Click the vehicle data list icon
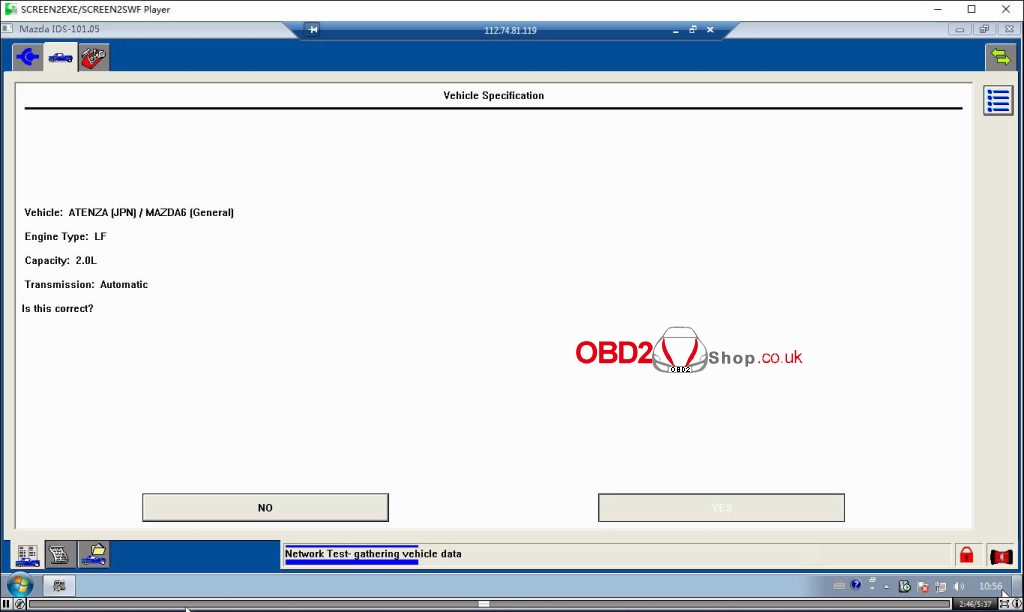1024x612 pixels. tap(27, 554)
